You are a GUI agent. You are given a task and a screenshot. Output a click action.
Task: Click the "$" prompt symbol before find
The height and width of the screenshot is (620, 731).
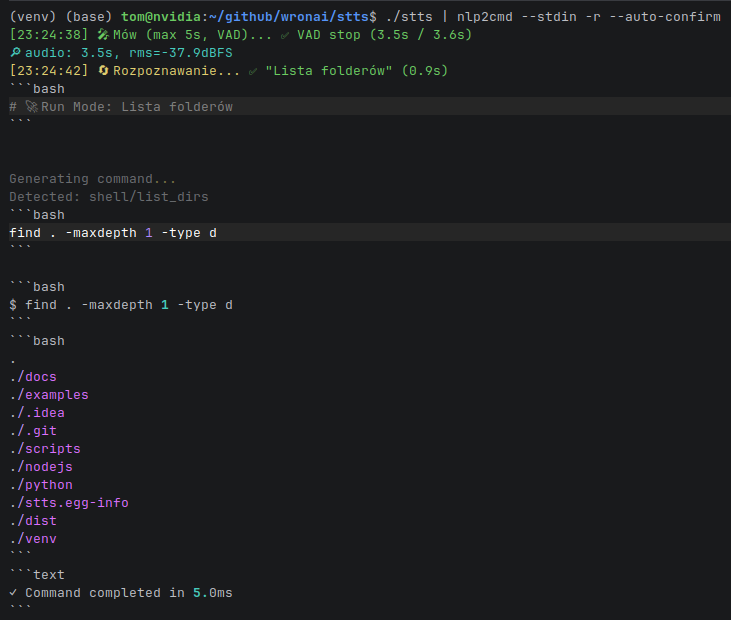tap(13, 305)
